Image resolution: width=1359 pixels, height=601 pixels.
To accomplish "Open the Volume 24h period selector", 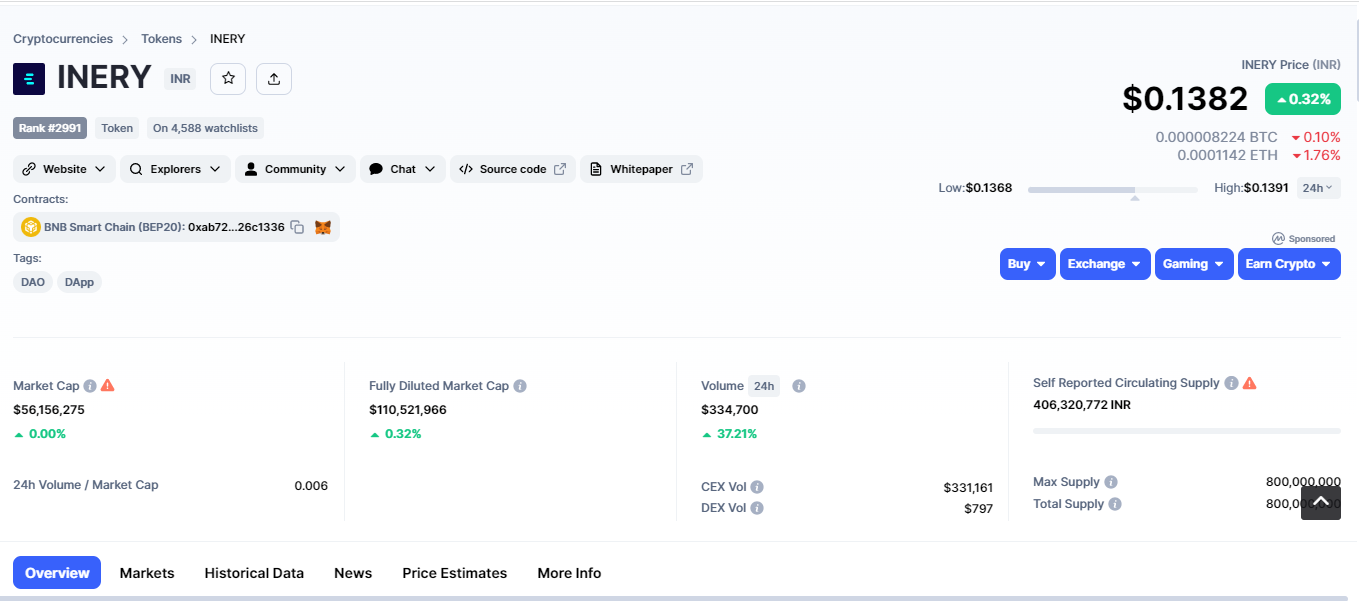I will pos(764,386).
